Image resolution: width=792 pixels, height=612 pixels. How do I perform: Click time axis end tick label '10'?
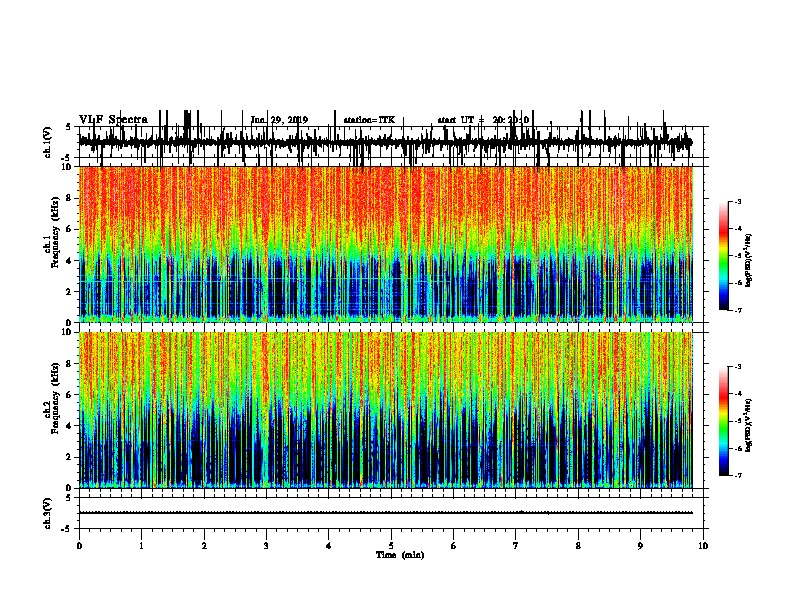pos(703,546)
